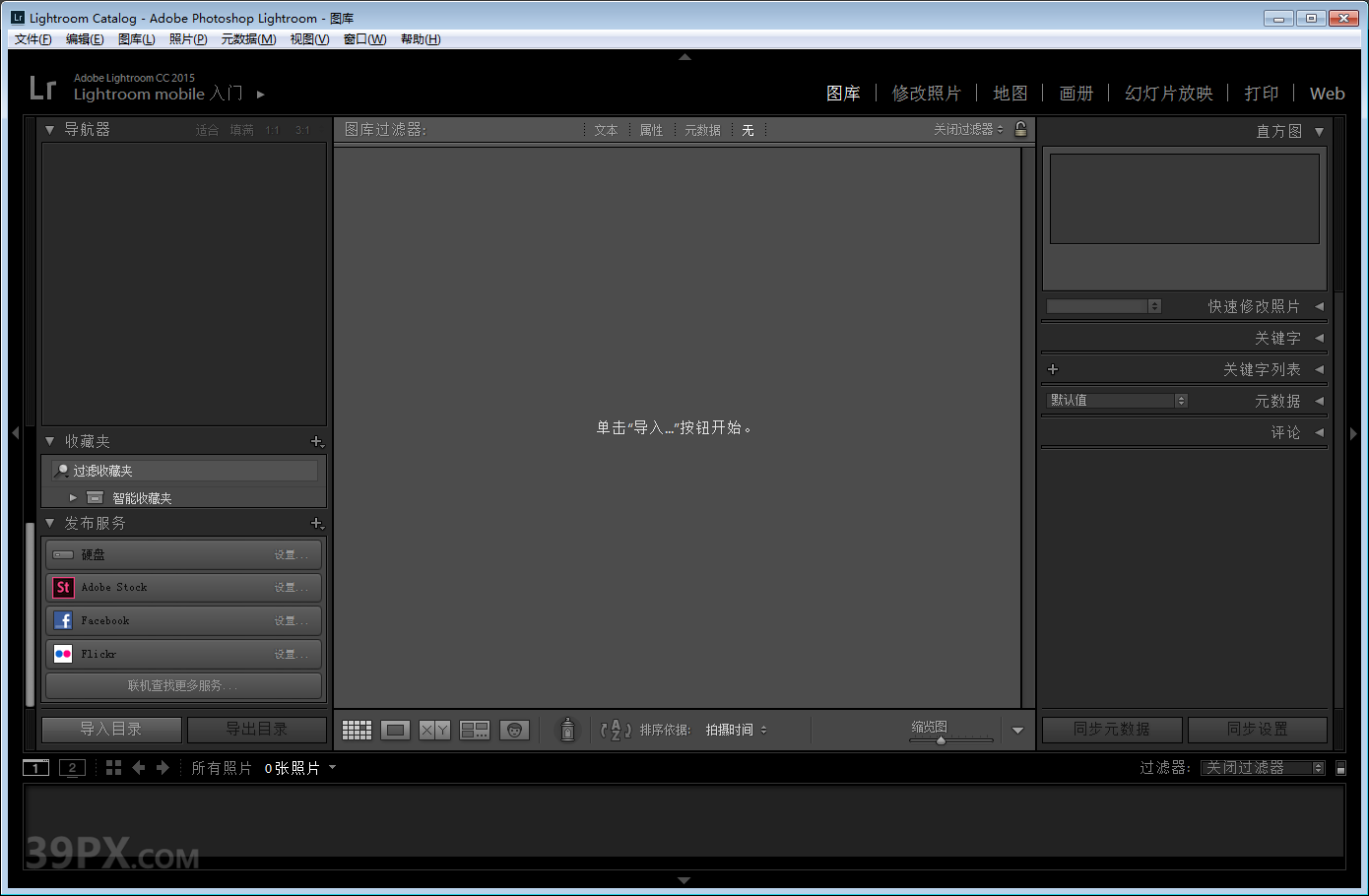Open File menu 文件(F)
Viewport: 1369px width, 896px height.
[x=33, y=39]
